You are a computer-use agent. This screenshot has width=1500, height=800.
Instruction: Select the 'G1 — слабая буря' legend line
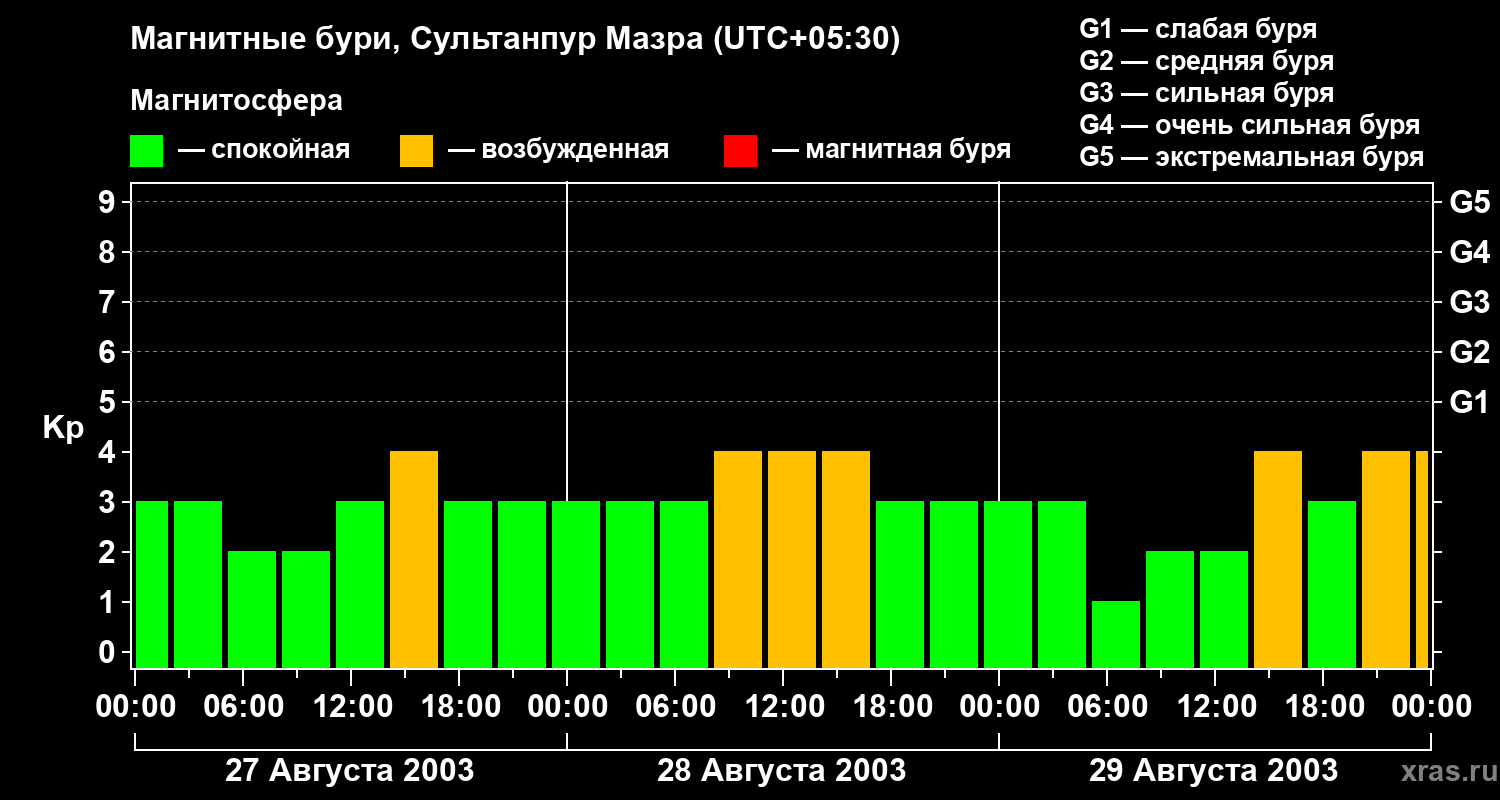point(1198,29)
